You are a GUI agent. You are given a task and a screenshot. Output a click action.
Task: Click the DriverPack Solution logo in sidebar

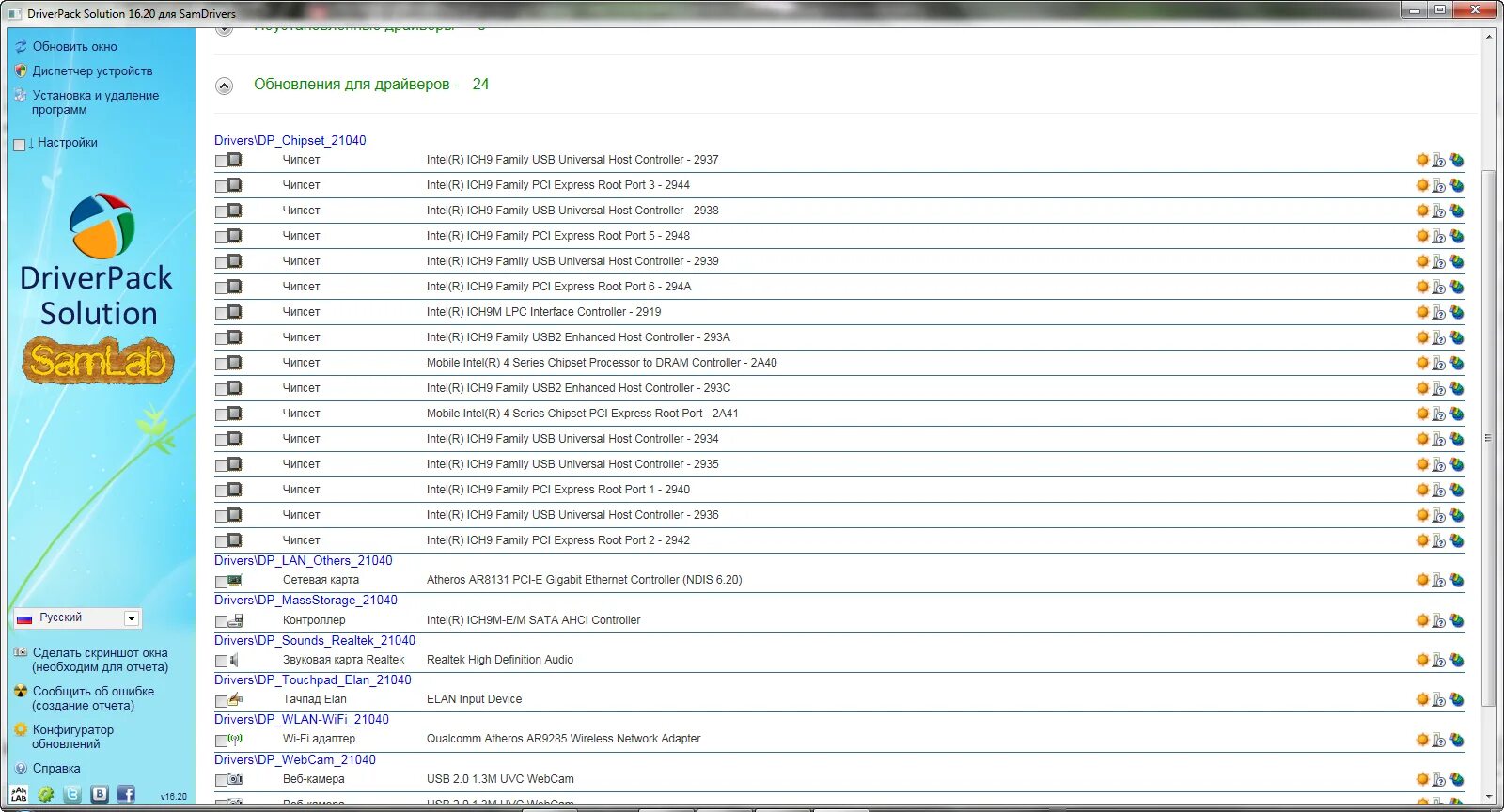pyautogui.click(x=98, y=260)
